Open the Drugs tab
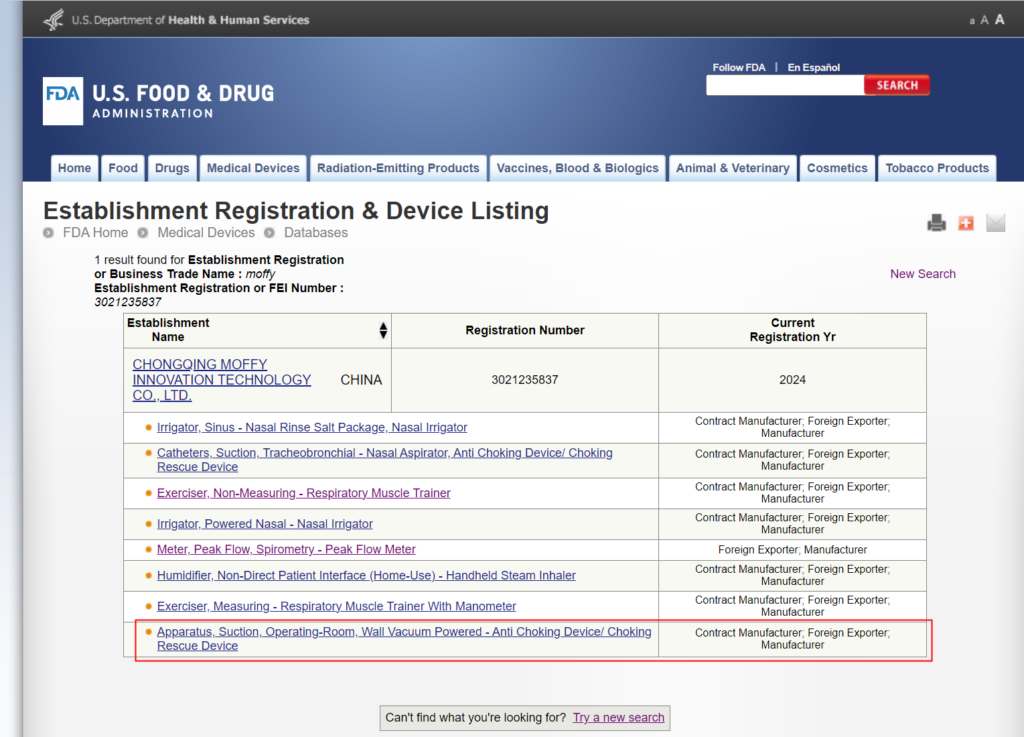 point(172,168)
